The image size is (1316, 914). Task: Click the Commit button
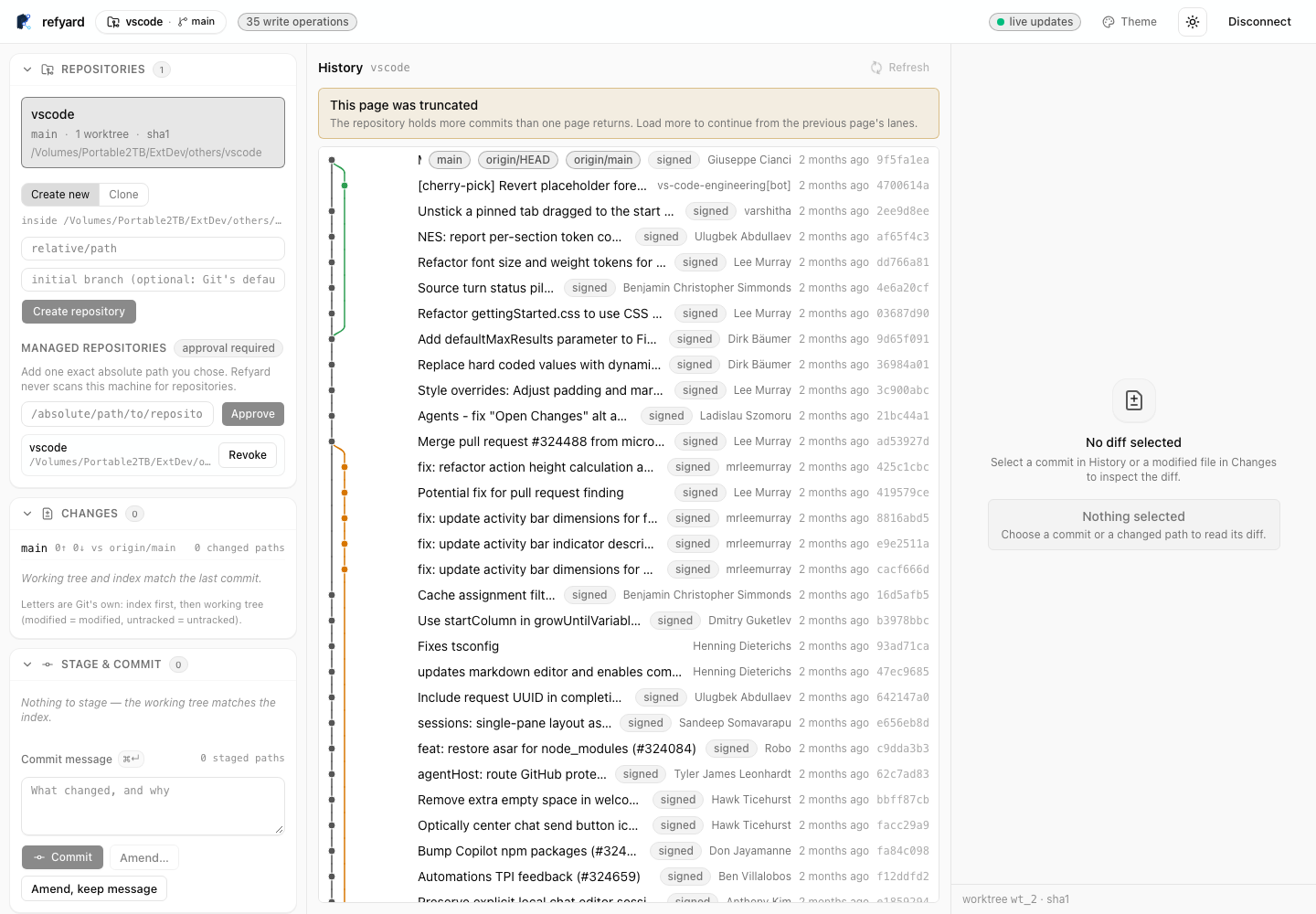tap(62, 857)
